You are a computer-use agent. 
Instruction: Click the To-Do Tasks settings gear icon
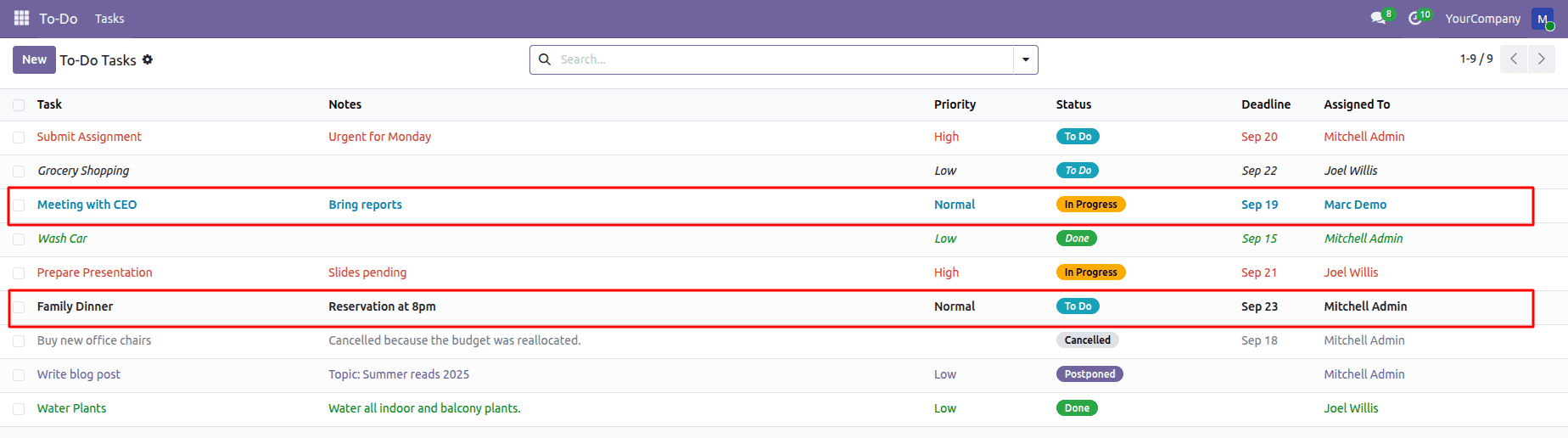[148, 59]
